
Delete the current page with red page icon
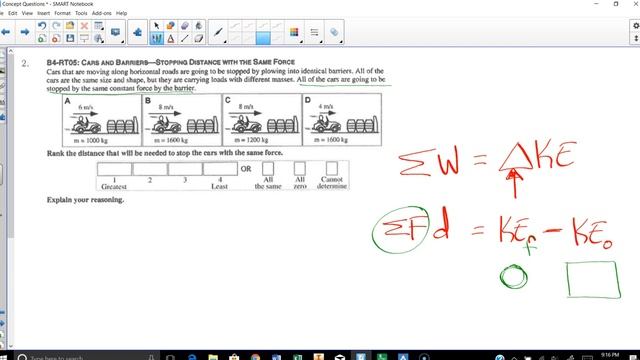[56, 38]
